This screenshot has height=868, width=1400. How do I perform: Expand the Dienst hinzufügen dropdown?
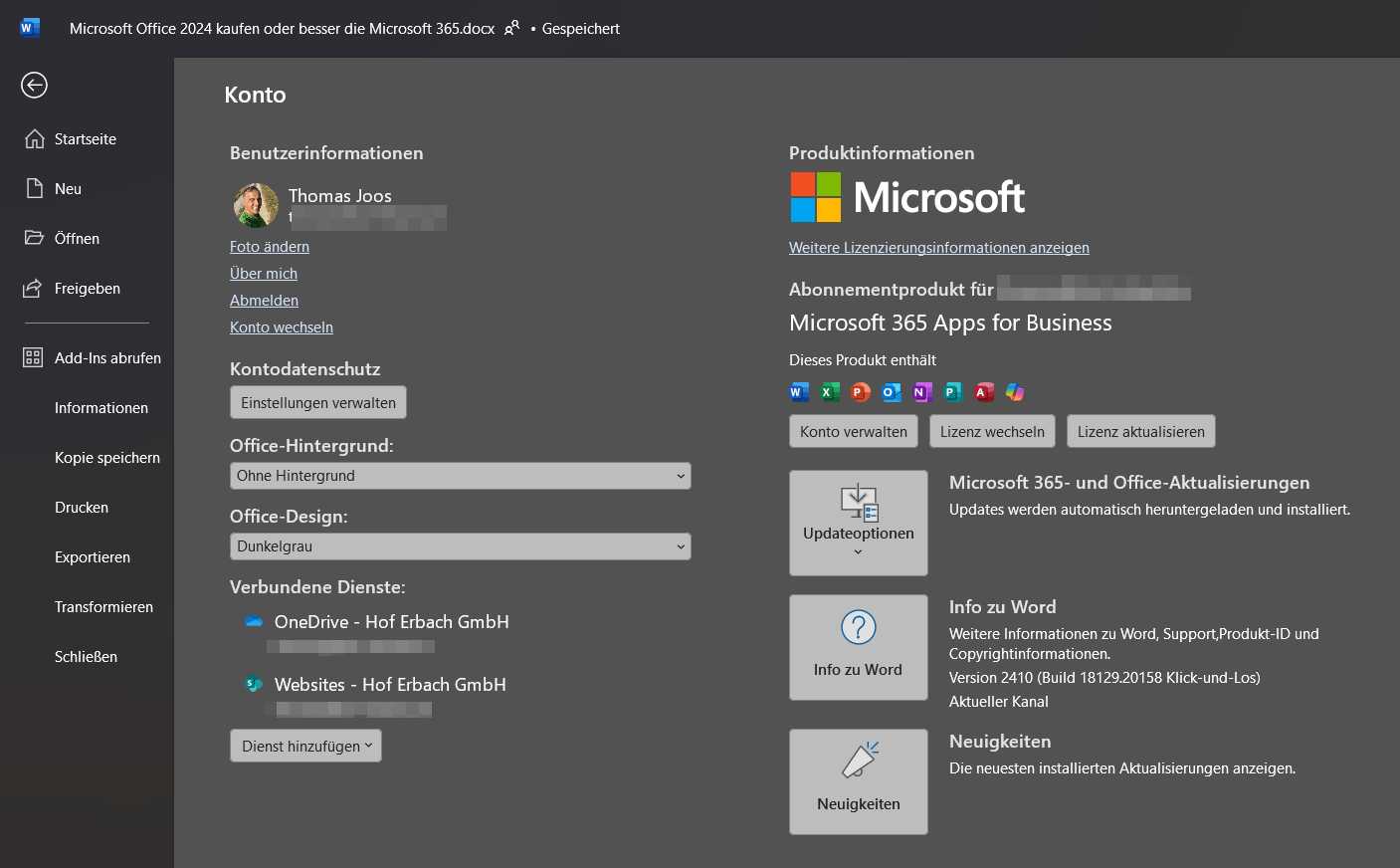click(x=304, y=745)
